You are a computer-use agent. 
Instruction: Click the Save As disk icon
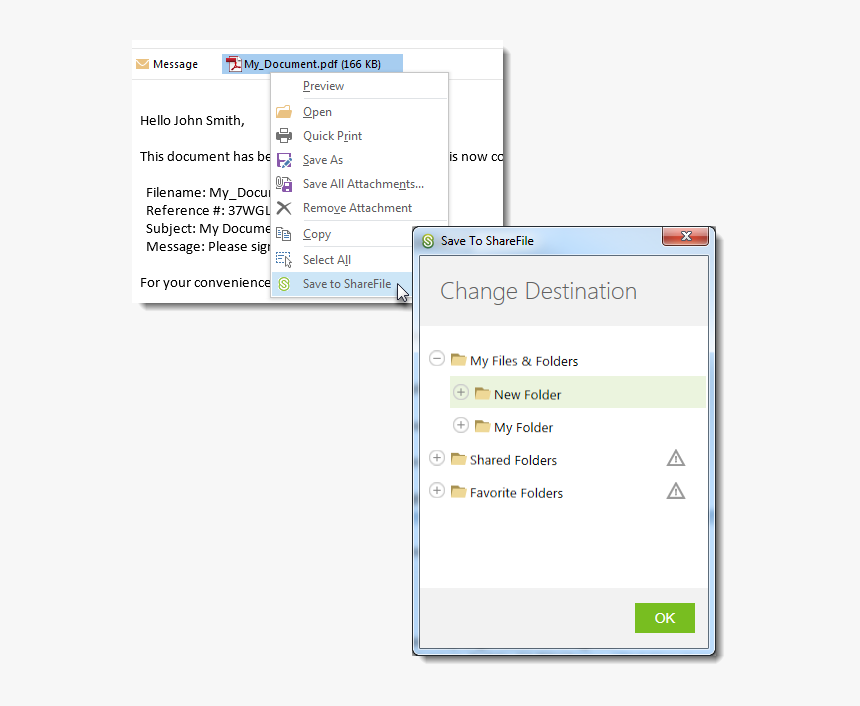[284, 160]
